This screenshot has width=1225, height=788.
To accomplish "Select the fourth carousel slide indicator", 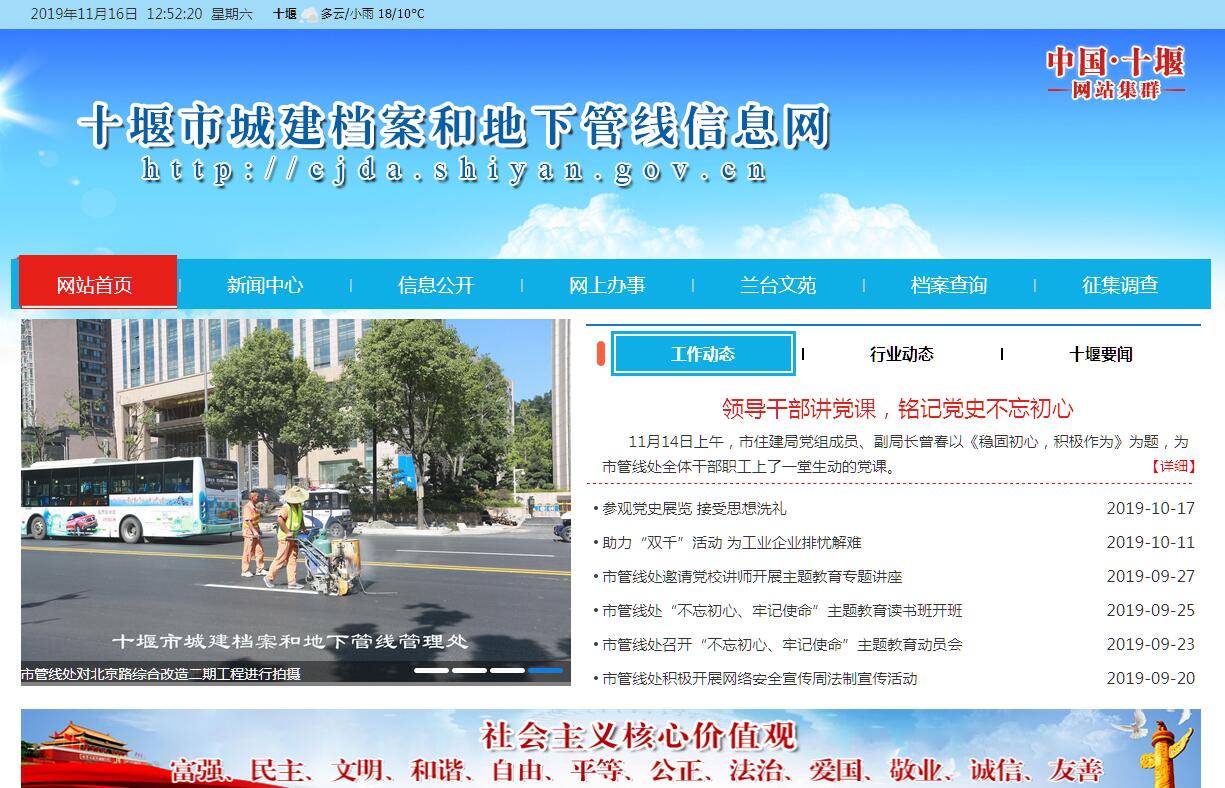I will [546, 670].
